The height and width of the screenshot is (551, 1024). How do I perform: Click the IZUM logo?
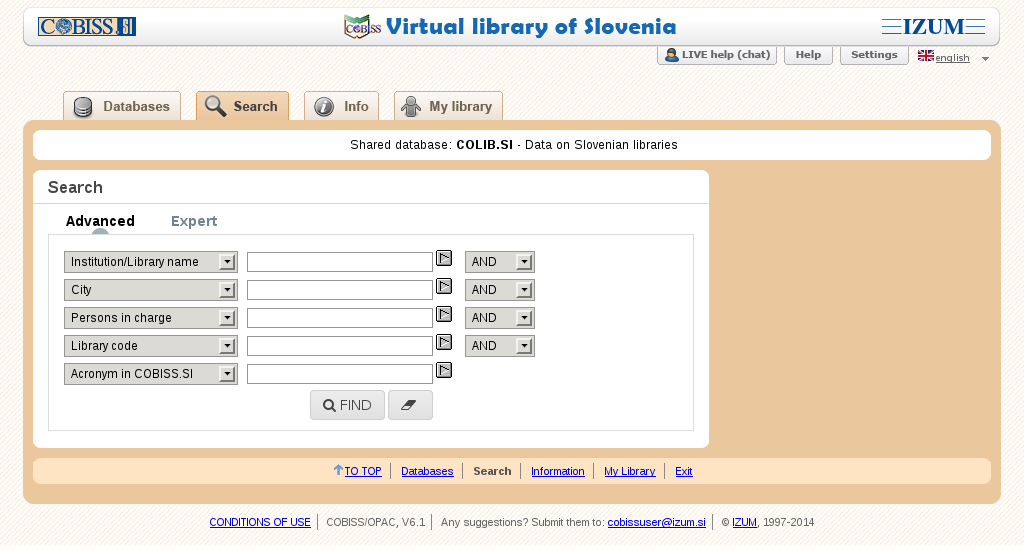(933, 27)
